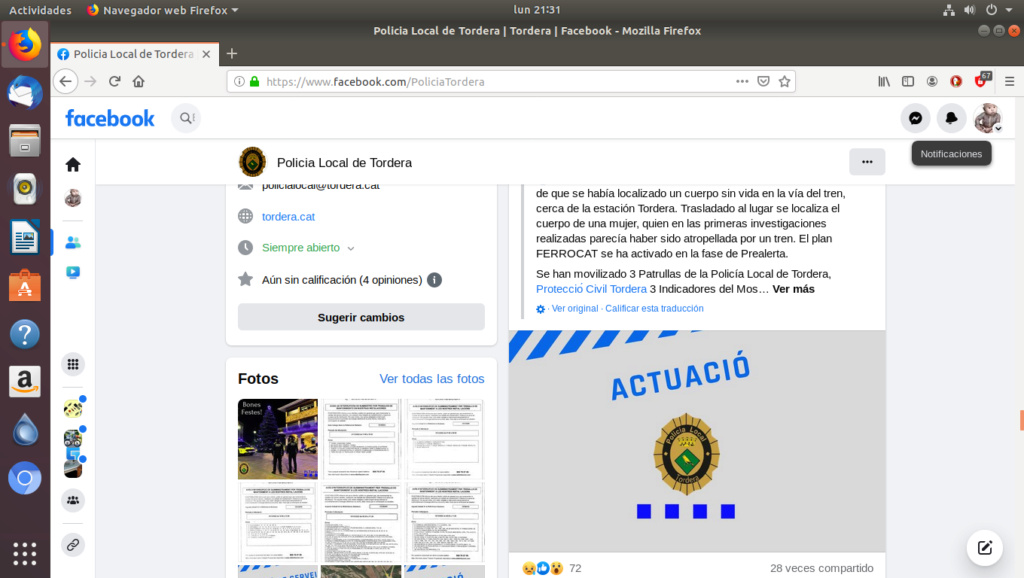Click the Facebook search icon
The width and height of the screenshot is (1024, 578).
pos(186,118)
